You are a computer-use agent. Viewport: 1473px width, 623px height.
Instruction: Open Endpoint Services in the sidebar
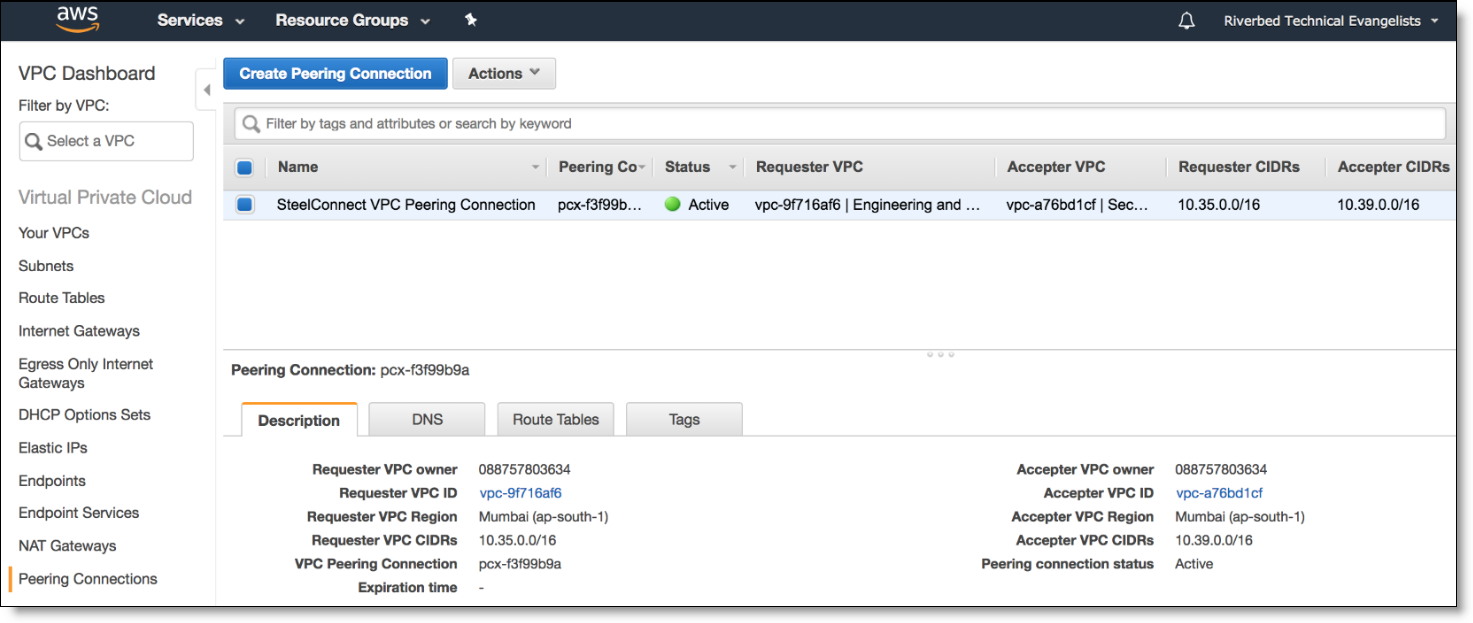coord(79,513)
